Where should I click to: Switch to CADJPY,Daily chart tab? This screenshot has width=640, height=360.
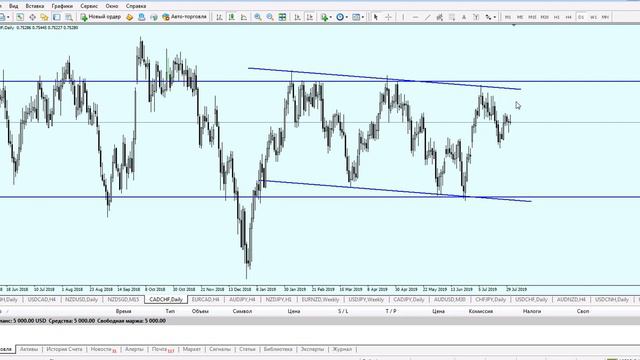coord(409,300)
